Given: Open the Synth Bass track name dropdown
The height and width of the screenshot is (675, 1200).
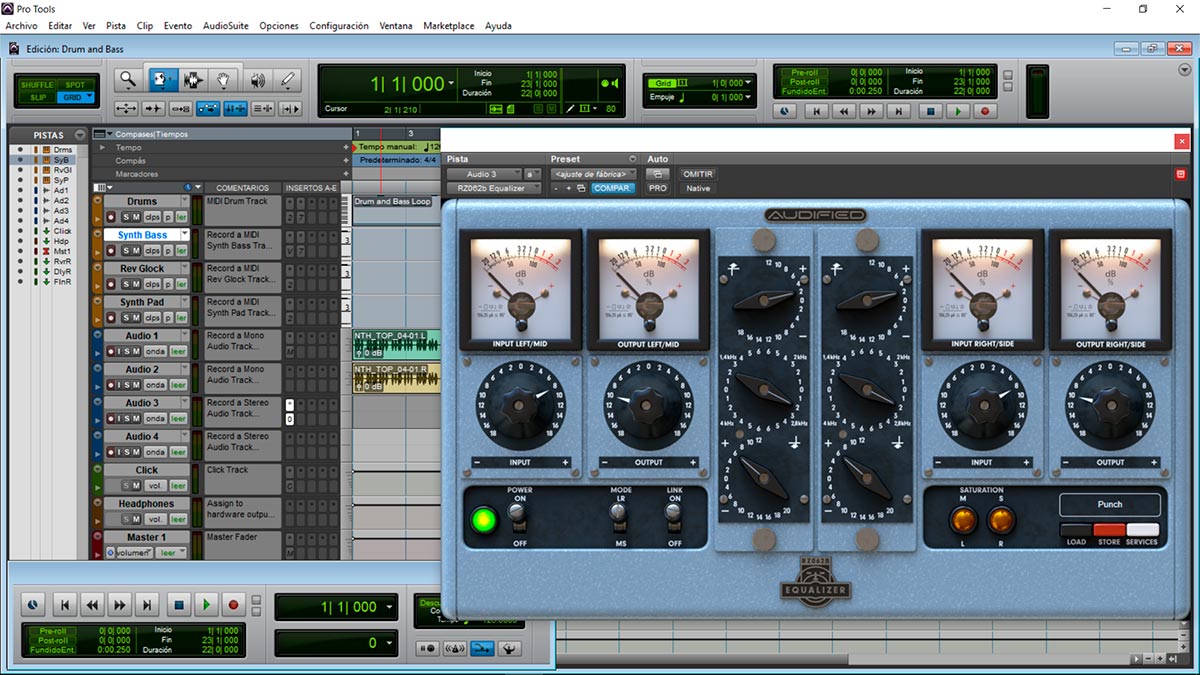Looking at the screenshot, I should (x=184, y=235).
